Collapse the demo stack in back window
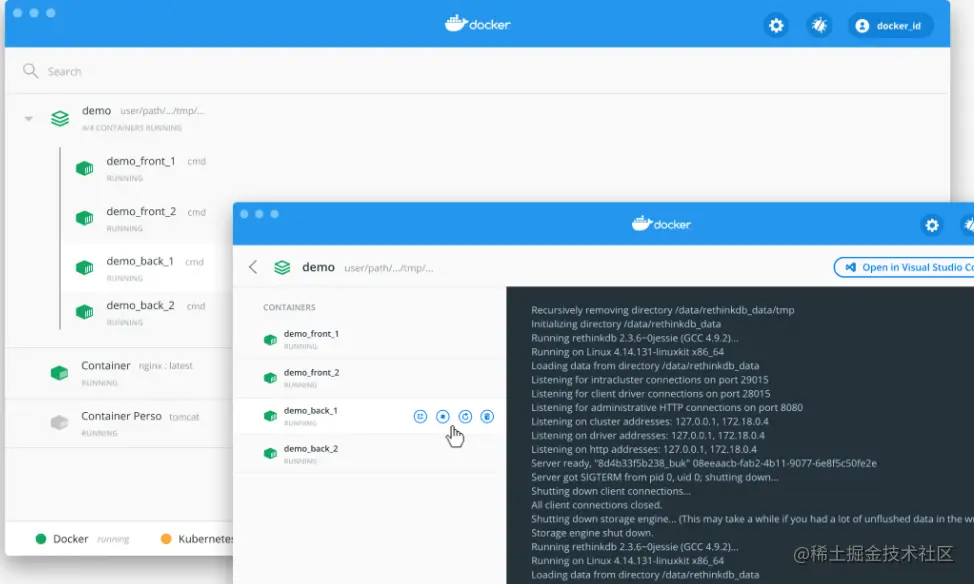974x584 pixels. click(x=29, y=118)
